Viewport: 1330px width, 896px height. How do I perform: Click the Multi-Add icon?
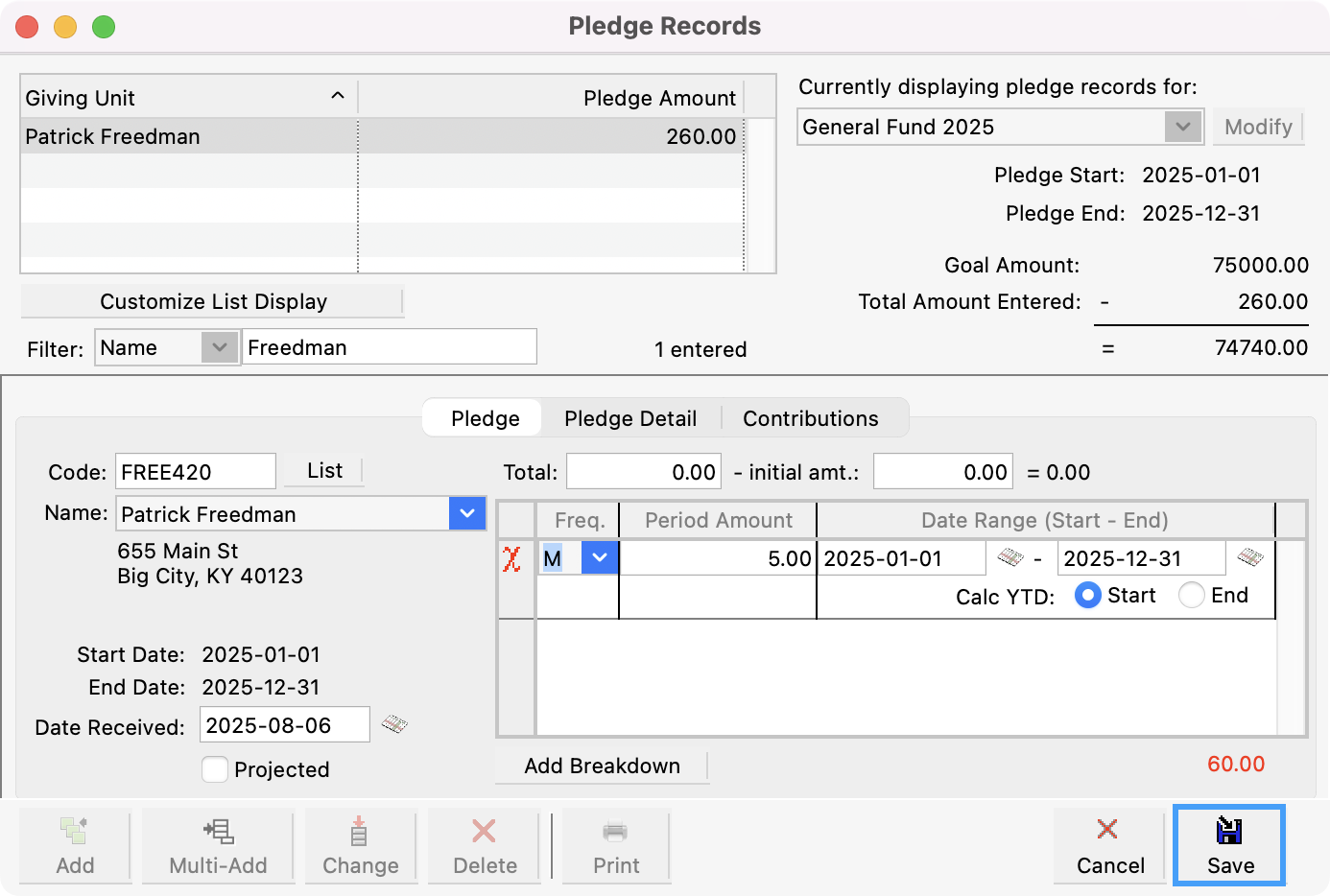point(218,844)
